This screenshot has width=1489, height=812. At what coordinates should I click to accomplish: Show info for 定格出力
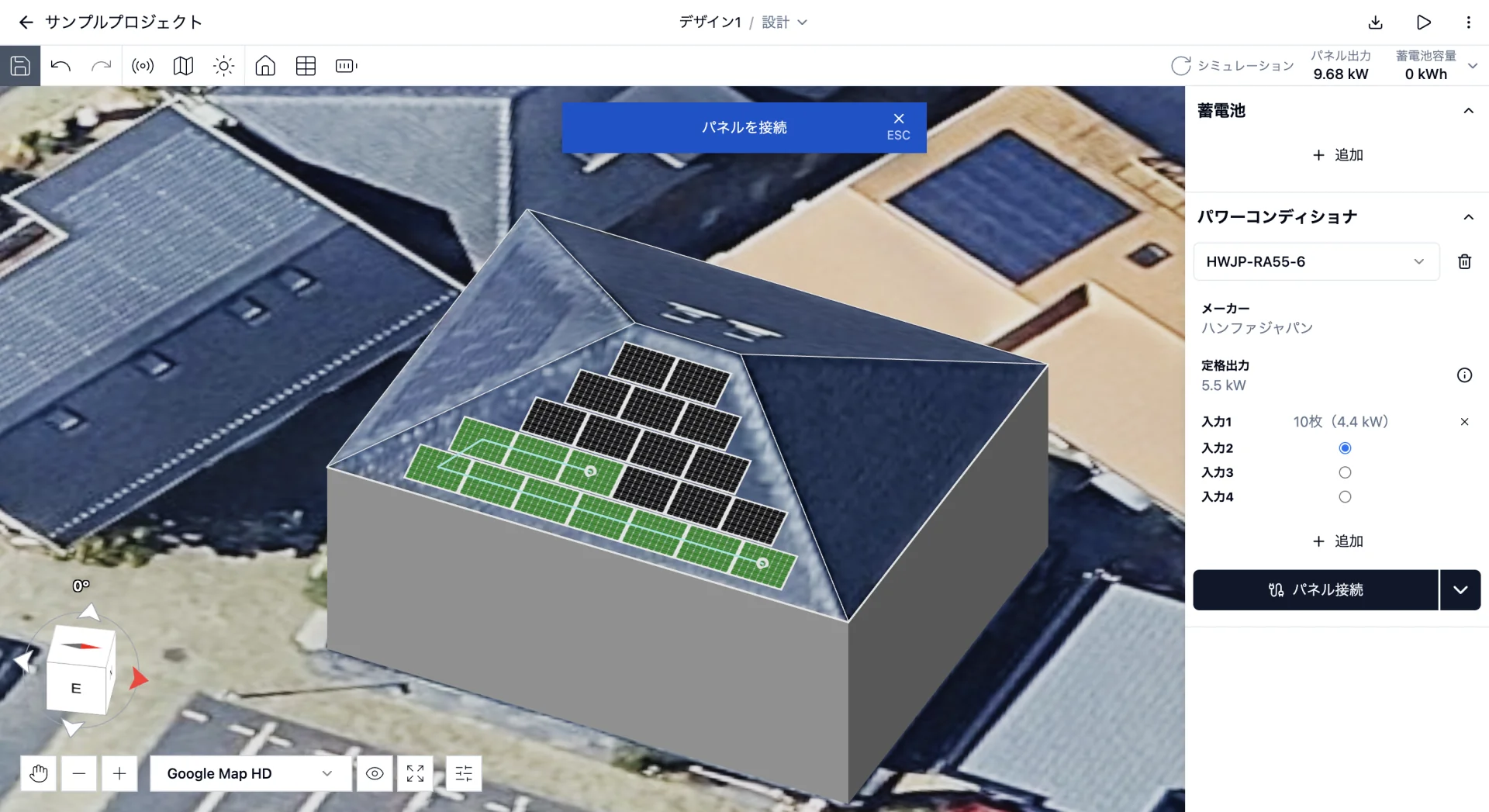point(1464,375)
